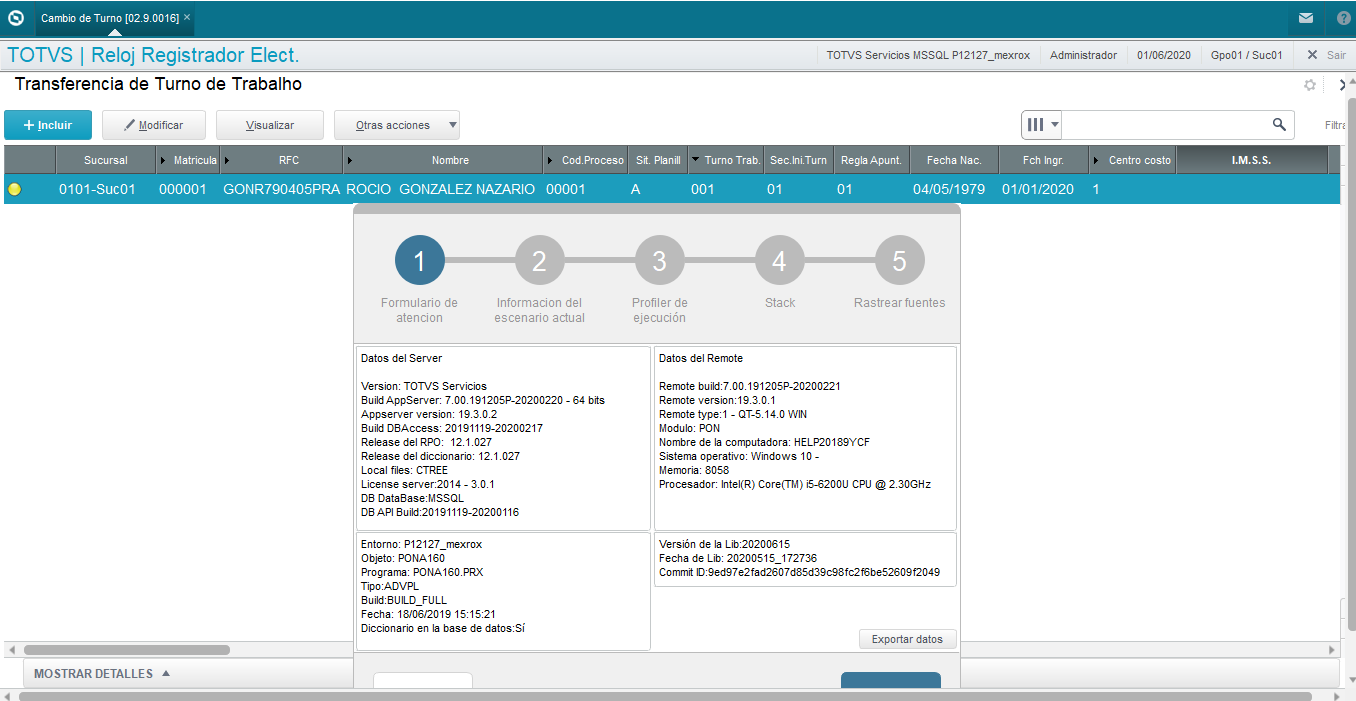
Task: Click the Fch Ingr. column header
Action: 1043,160
